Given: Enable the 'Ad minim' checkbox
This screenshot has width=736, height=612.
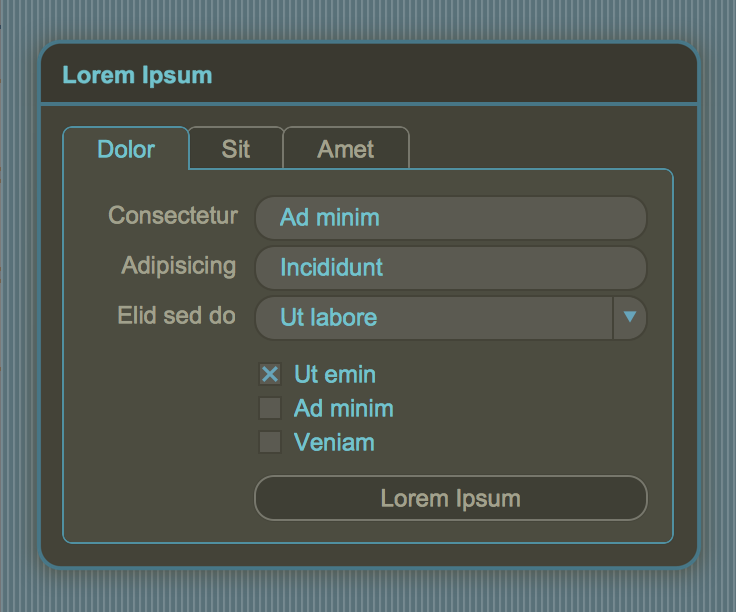Looking at the screenshot, I should [270, 408].
